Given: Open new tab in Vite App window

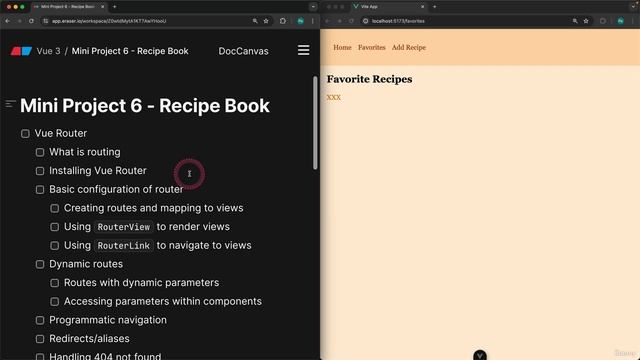Looking at the screenshot, I should click(434, 7).
